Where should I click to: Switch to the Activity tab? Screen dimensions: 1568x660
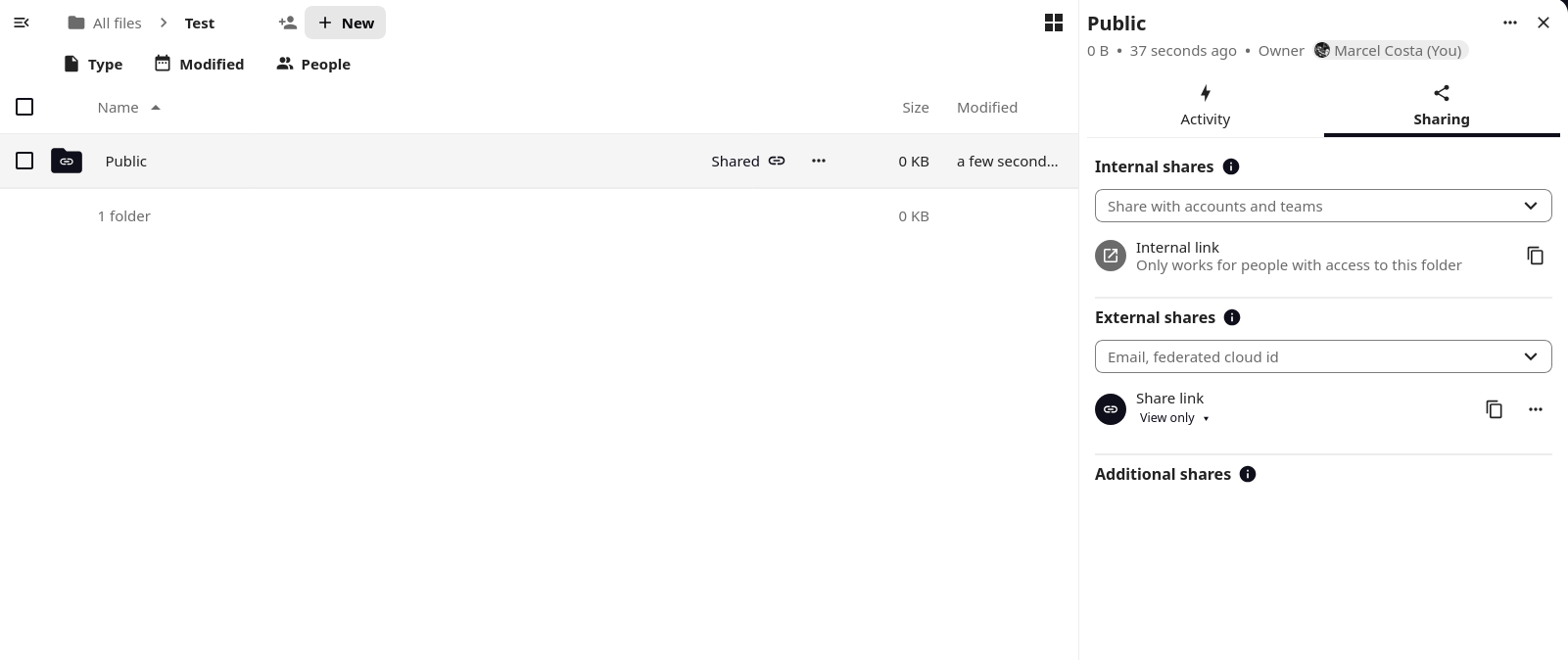pos(1205,106)
